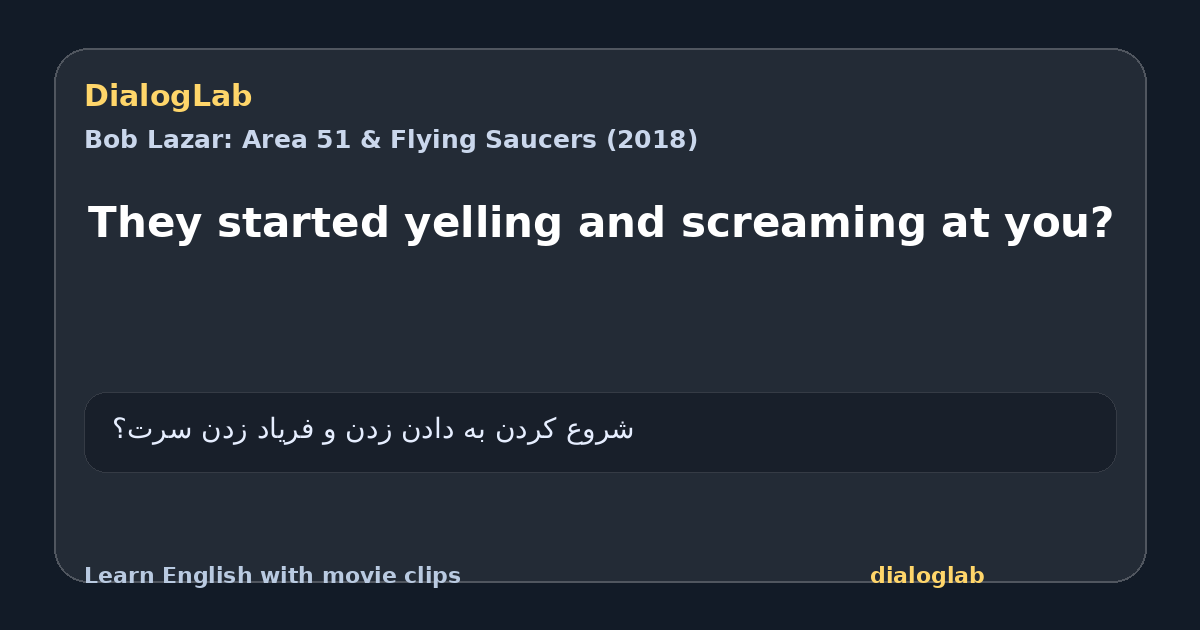This screenshot has width=1200, height=630.
Task: Select the English sentence about yelling and screaming
Action: tap(600, 224)
